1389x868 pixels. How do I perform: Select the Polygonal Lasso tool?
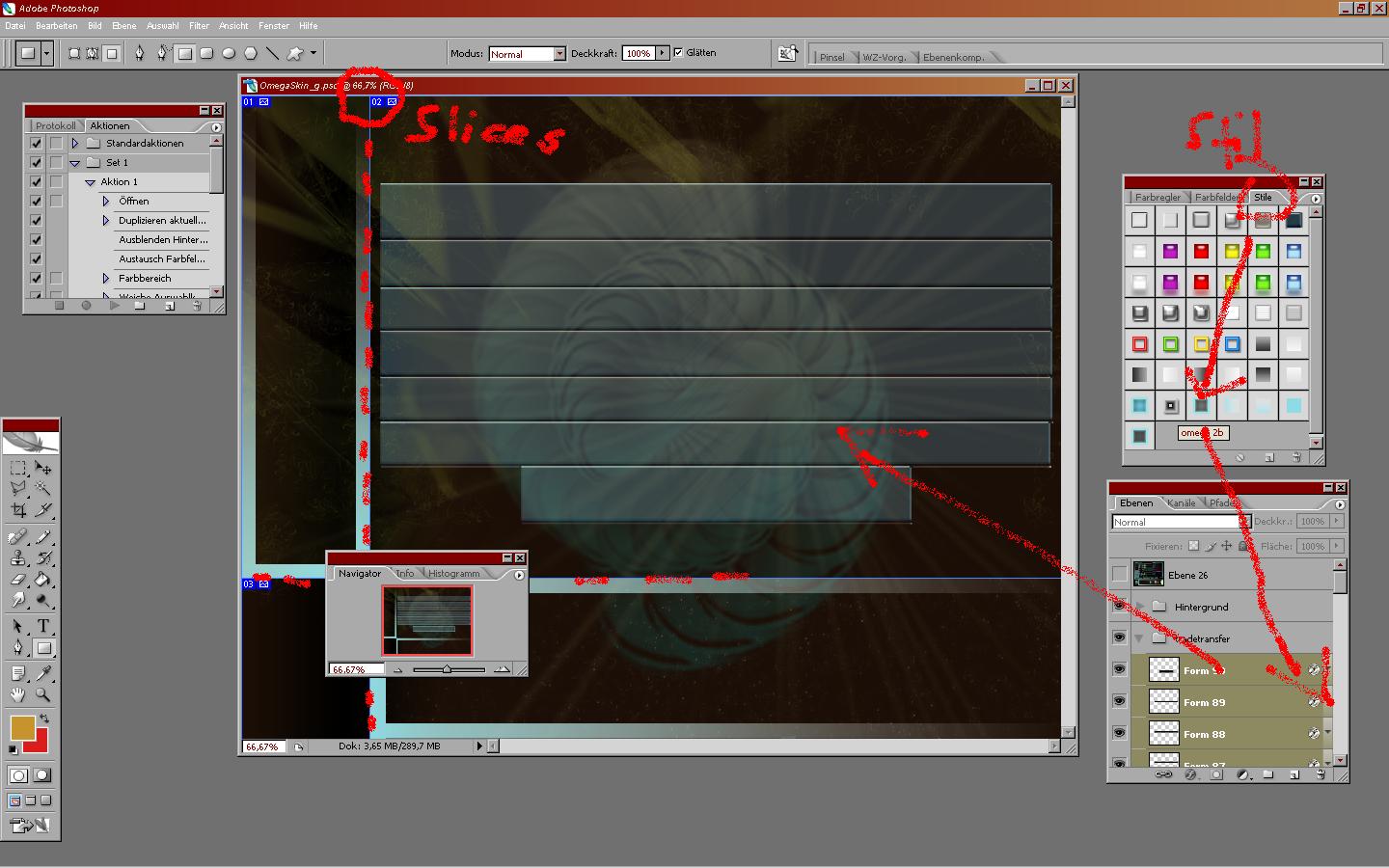[x=17, y=489]
